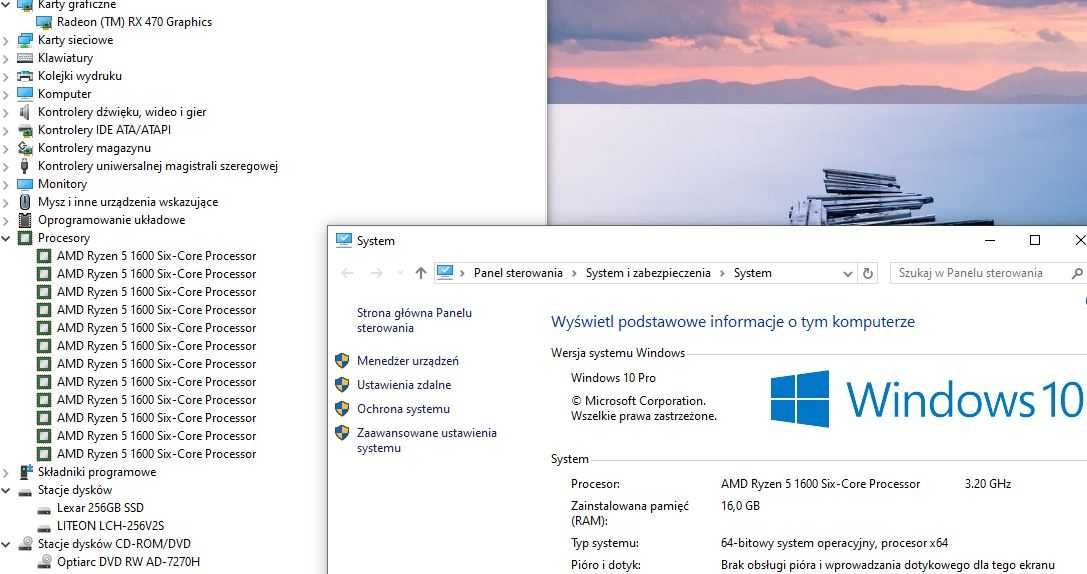Click System i zabezpieczenia in breadcrumb
Viewport: 1087px width, 574px height.
(x=648, y=273)
